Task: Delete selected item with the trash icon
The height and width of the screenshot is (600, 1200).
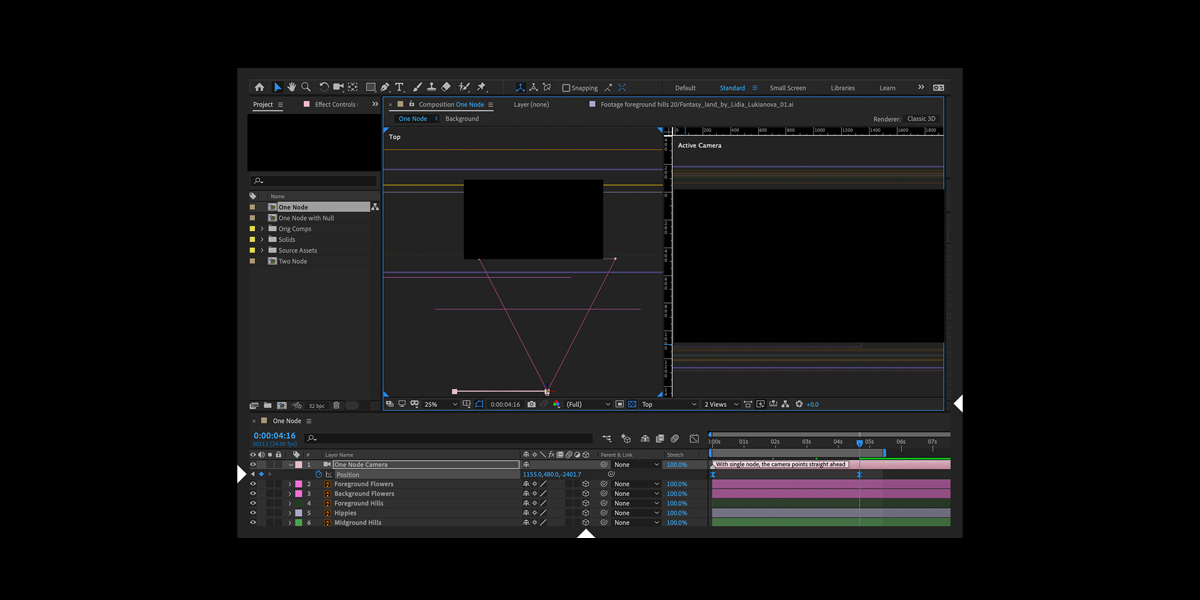Action: pos(336,406)
